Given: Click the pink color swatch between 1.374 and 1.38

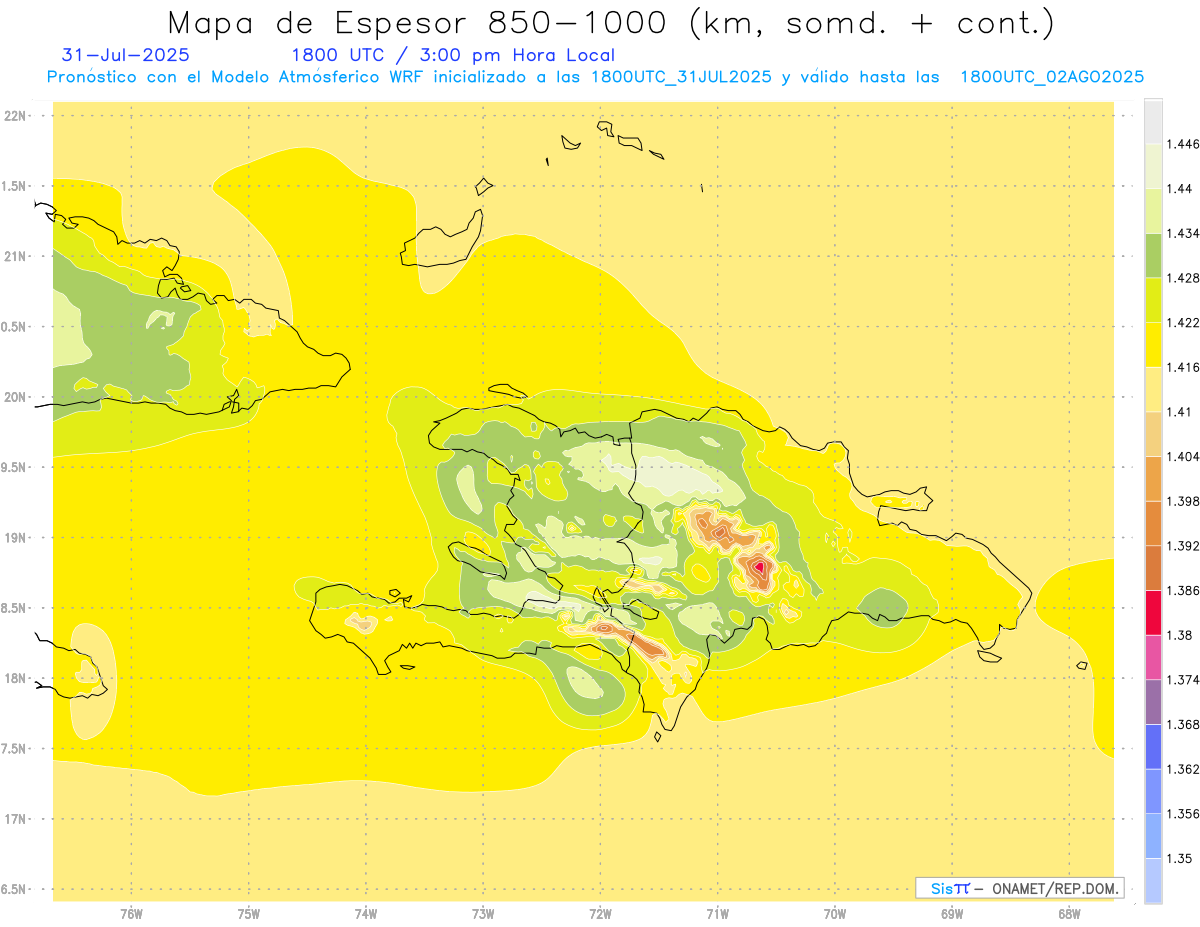Looking at the screenshot, I should (1153, 657).
